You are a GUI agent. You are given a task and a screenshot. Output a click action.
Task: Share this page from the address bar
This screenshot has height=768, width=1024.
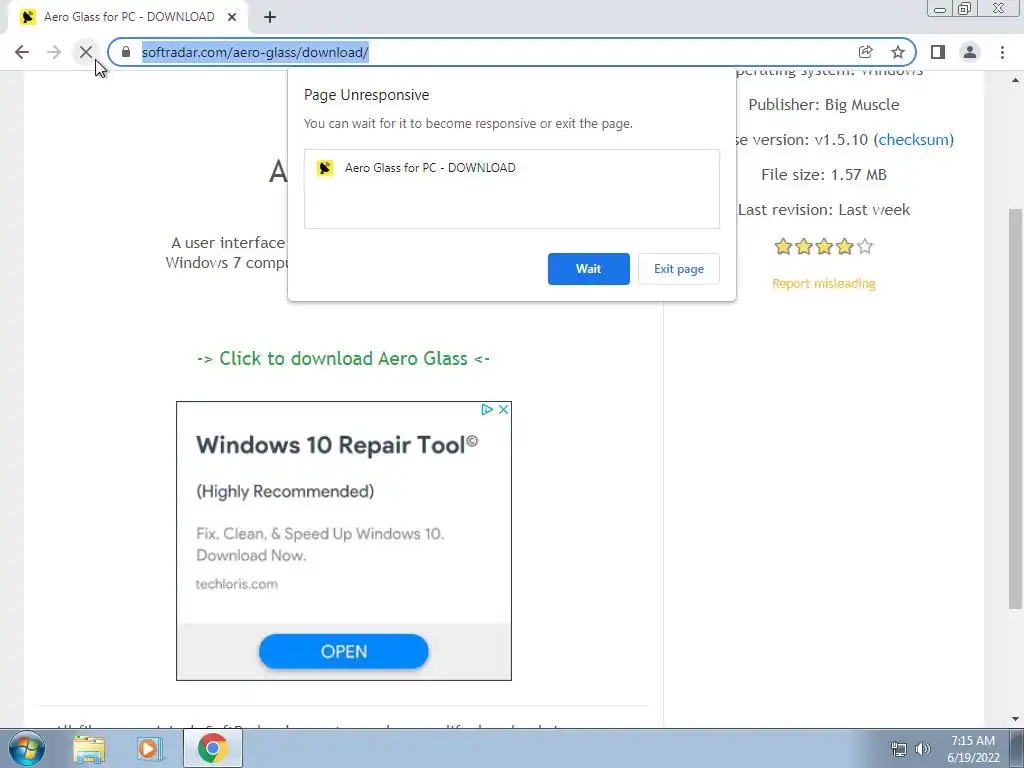click(865, 52)
